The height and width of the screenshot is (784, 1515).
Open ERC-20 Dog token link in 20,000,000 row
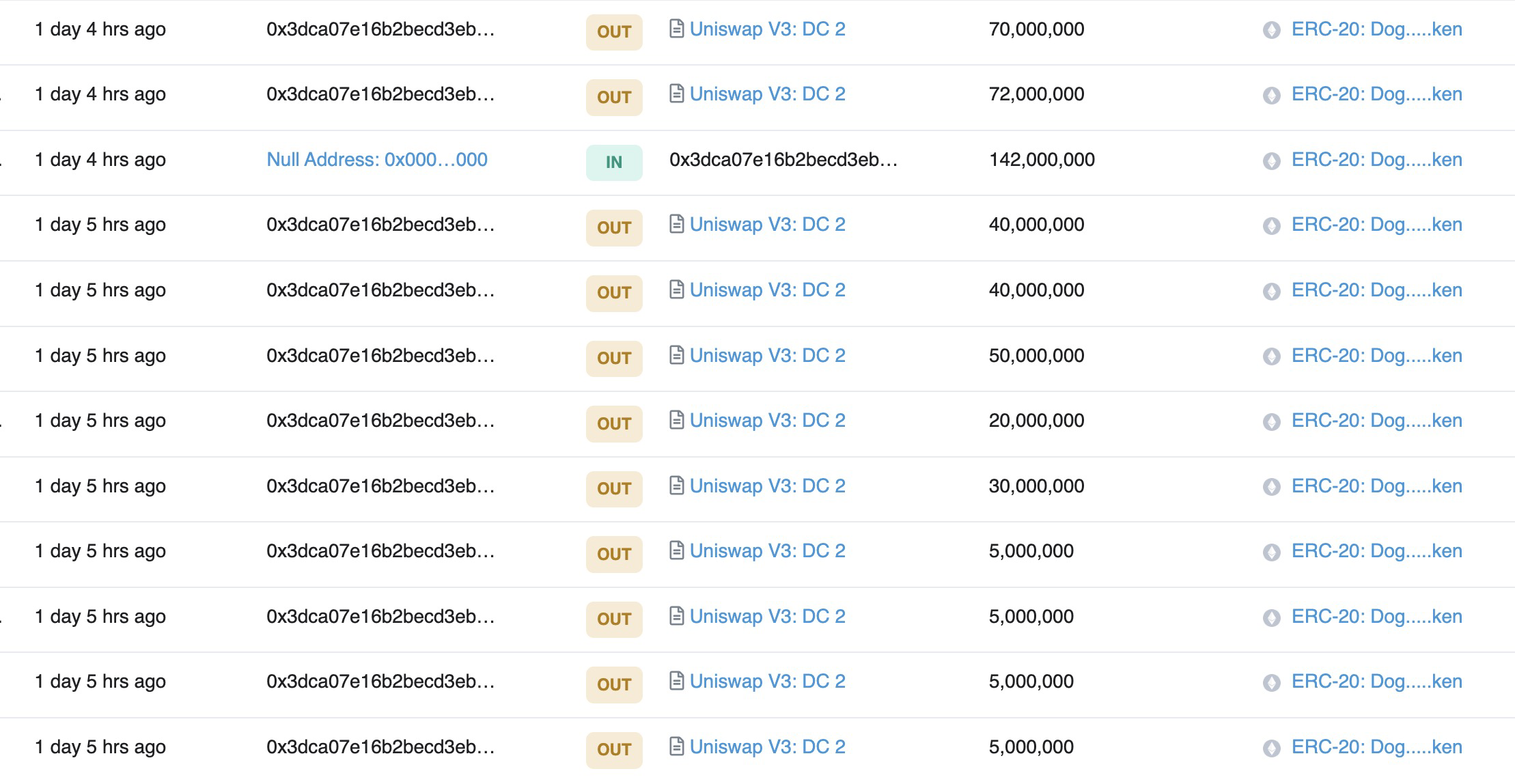click(x=1376, y=421)
